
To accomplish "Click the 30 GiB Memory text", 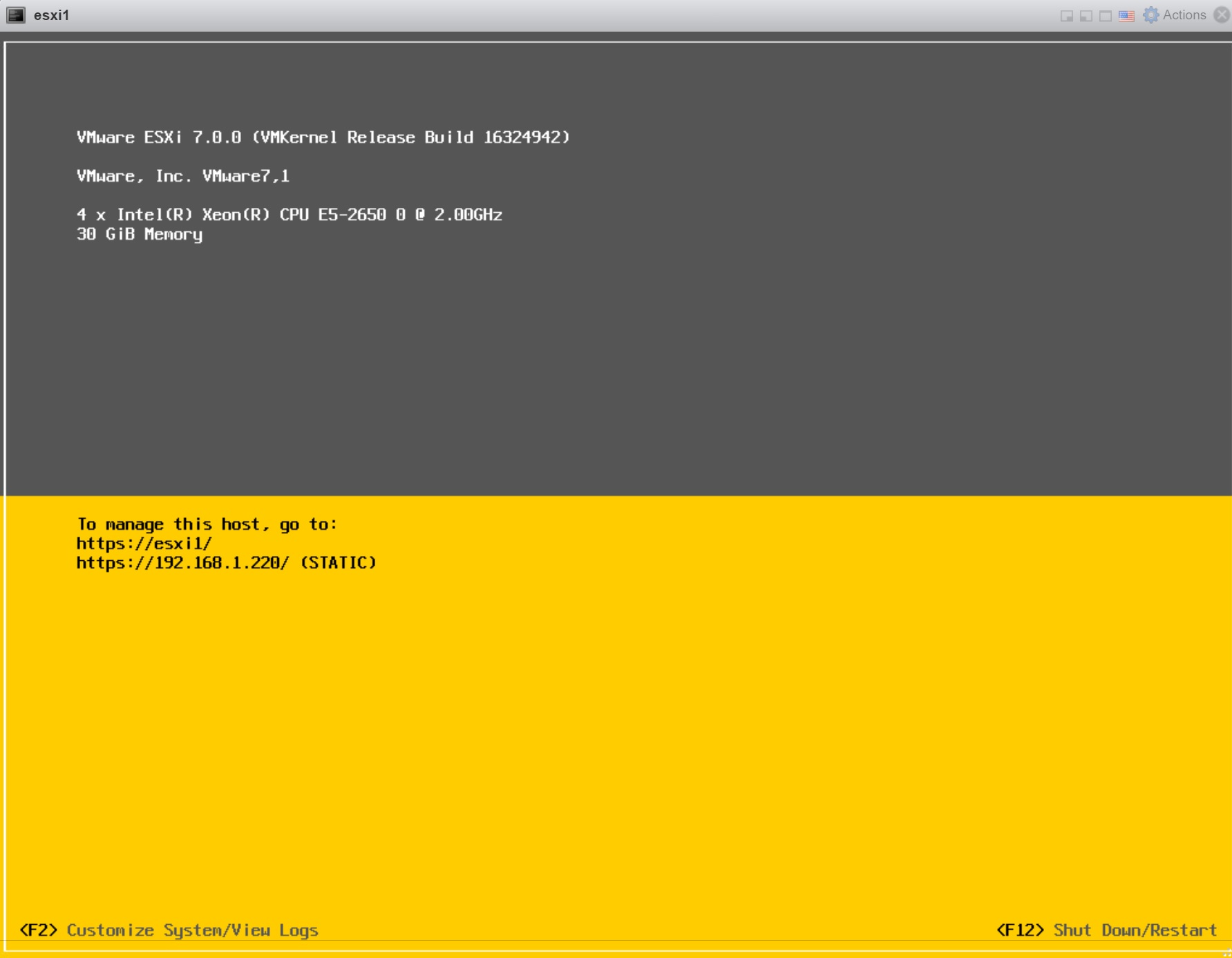I will pyautogui.click(x=140, y=235).
